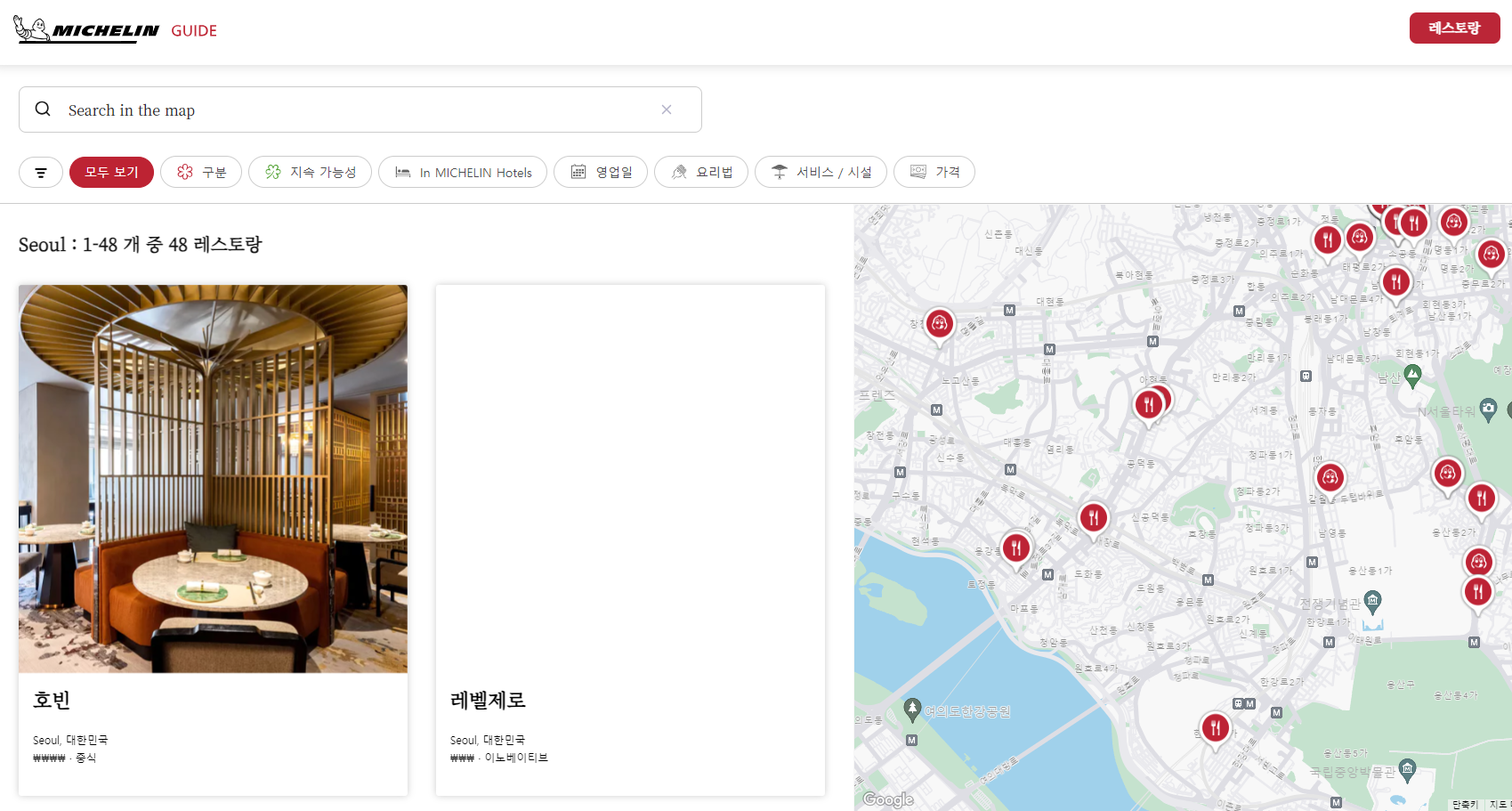The width and height of the screenshot is (1512, 811).
Task: Expand the 서비스 / 시설 filter
Action: (821, 172)
